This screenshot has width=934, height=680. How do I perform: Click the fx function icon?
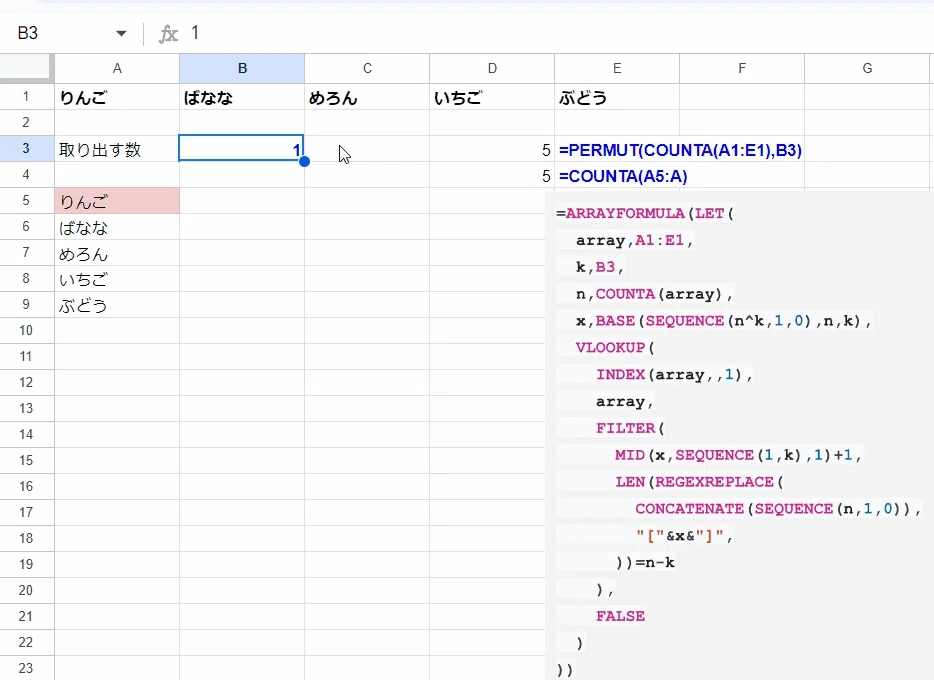pos(169,34)
